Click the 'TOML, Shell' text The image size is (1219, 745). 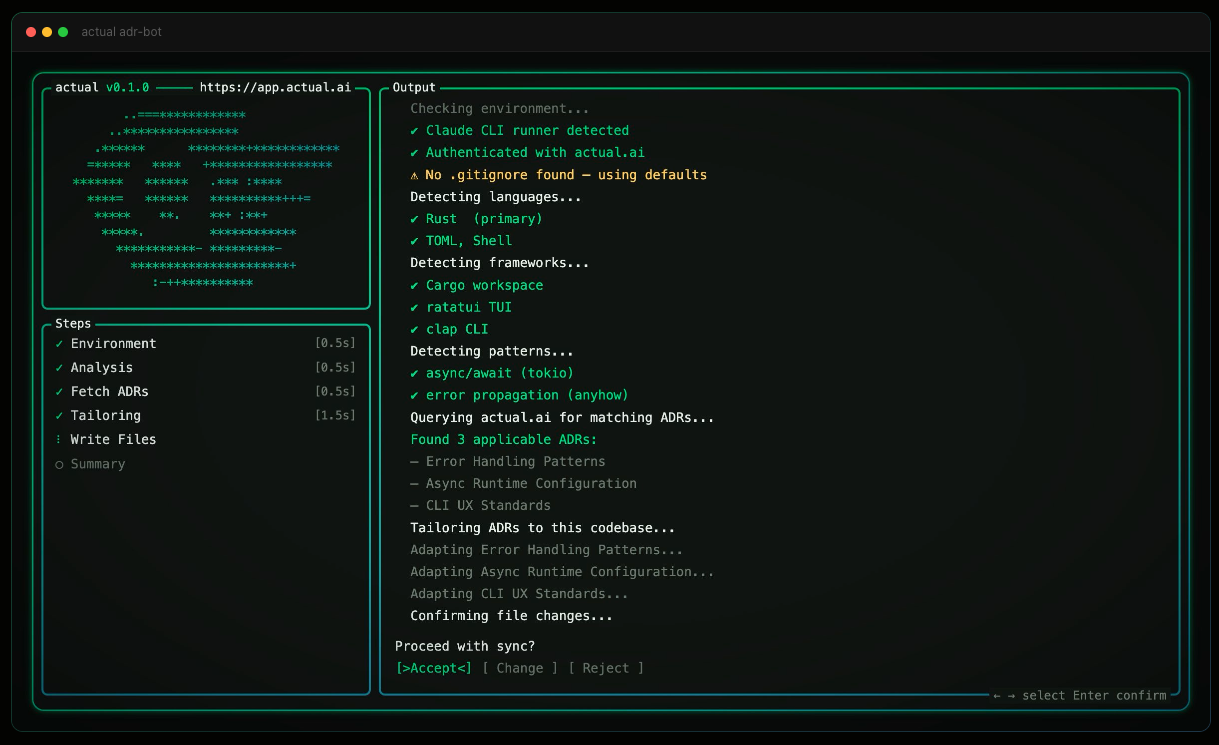469,240
